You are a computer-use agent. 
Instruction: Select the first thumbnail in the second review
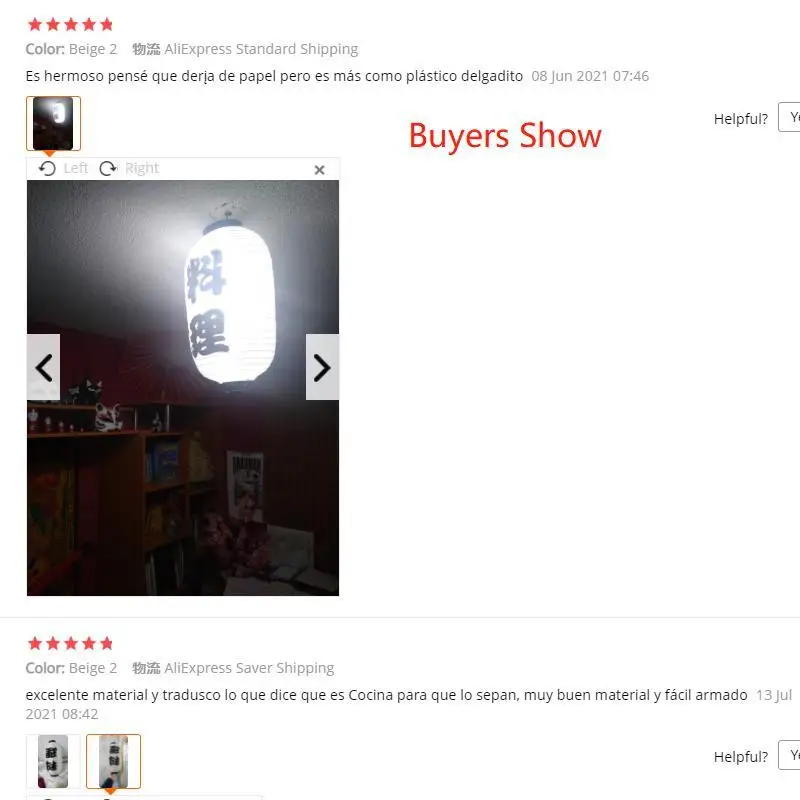tap(53, 761)
